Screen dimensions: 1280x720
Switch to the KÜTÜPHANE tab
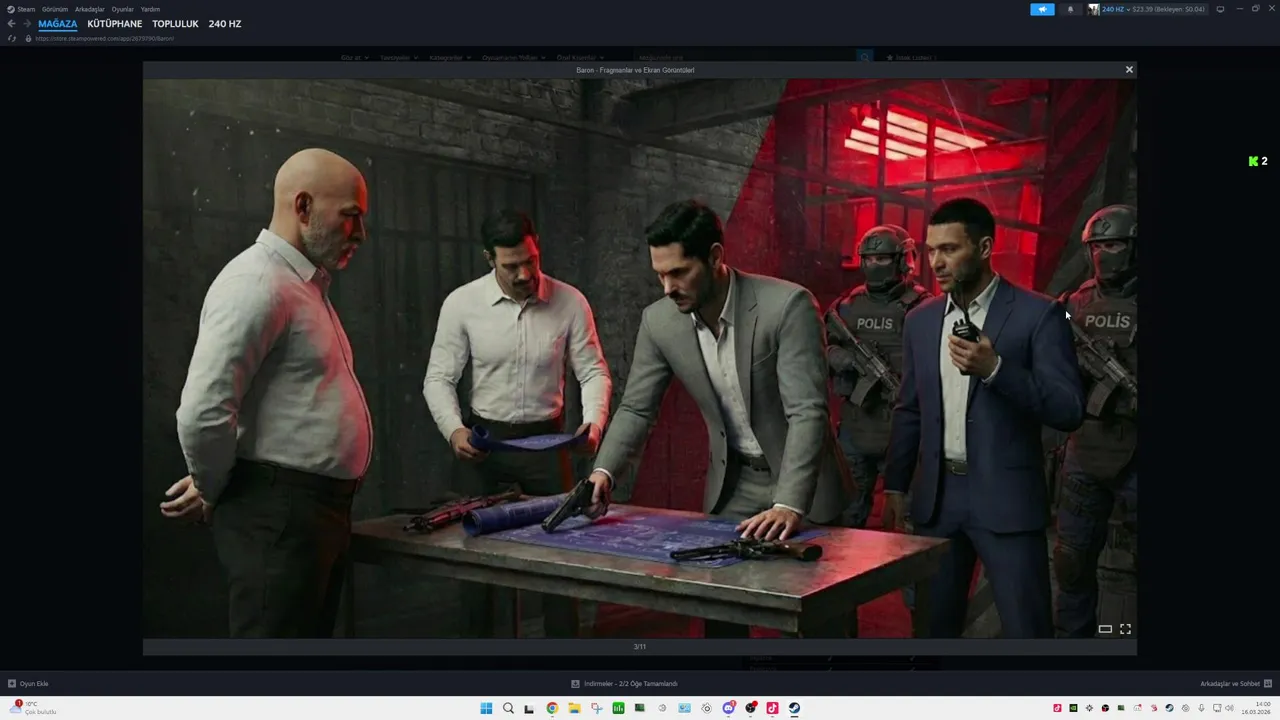(115, 24)
